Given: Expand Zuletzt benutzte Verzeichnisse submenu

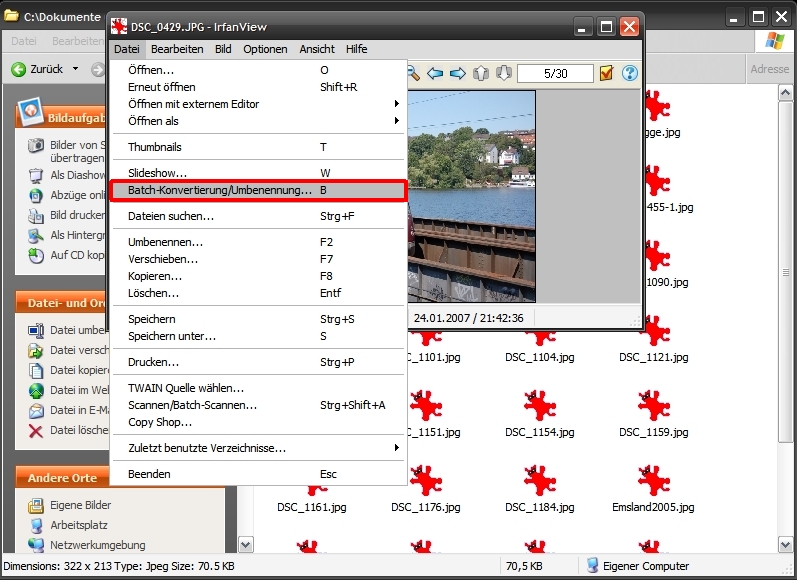Looking at the screenshot, I should point(259,448).
